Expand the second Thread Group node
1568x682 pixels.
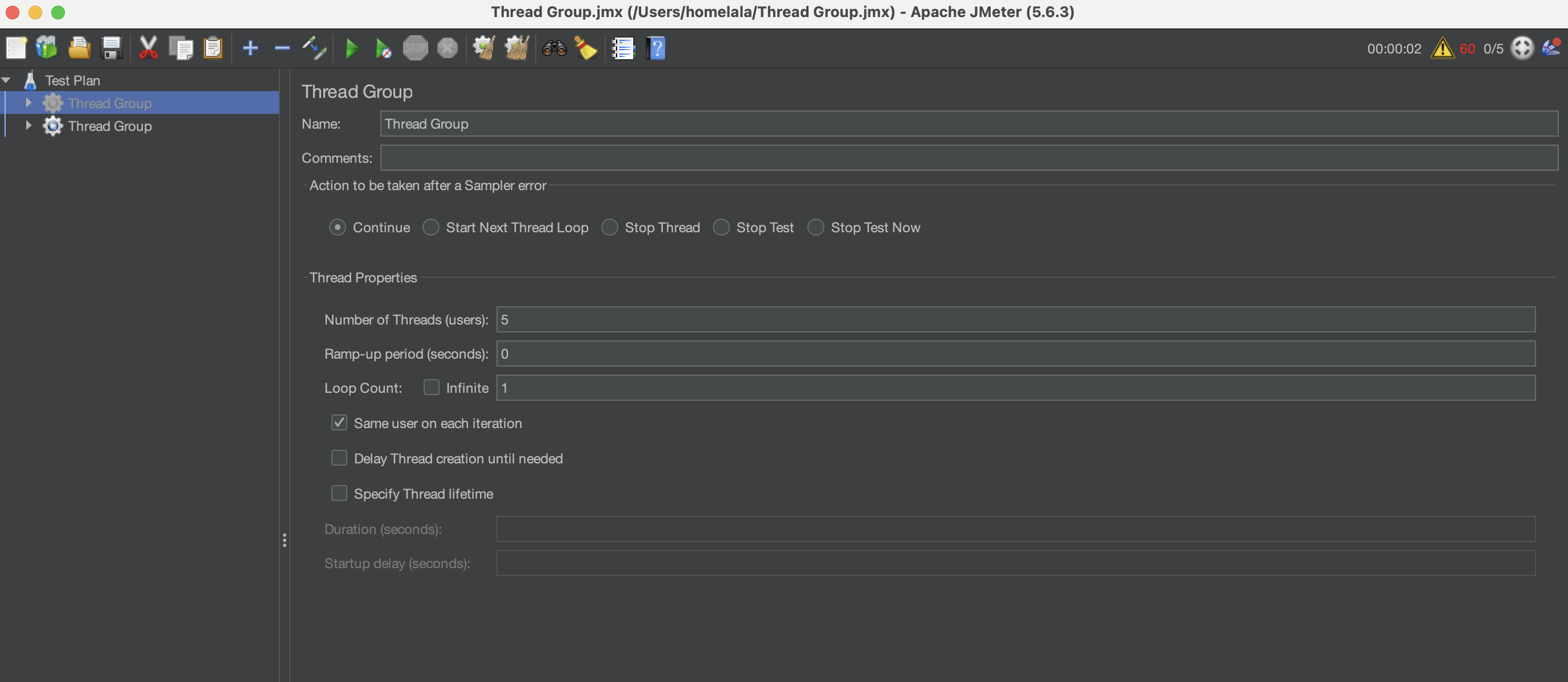click(x=28, y=125)
